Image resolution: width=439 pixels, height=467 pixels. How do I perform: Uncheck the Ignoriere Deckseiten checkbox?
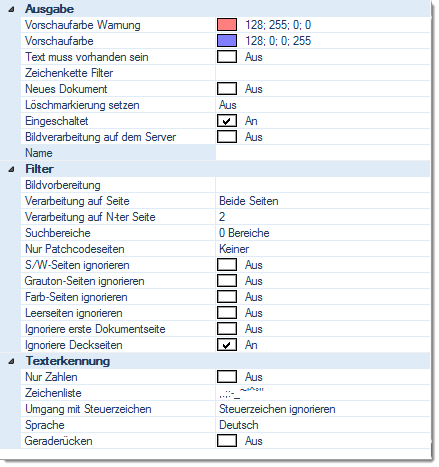click(227, 345)
